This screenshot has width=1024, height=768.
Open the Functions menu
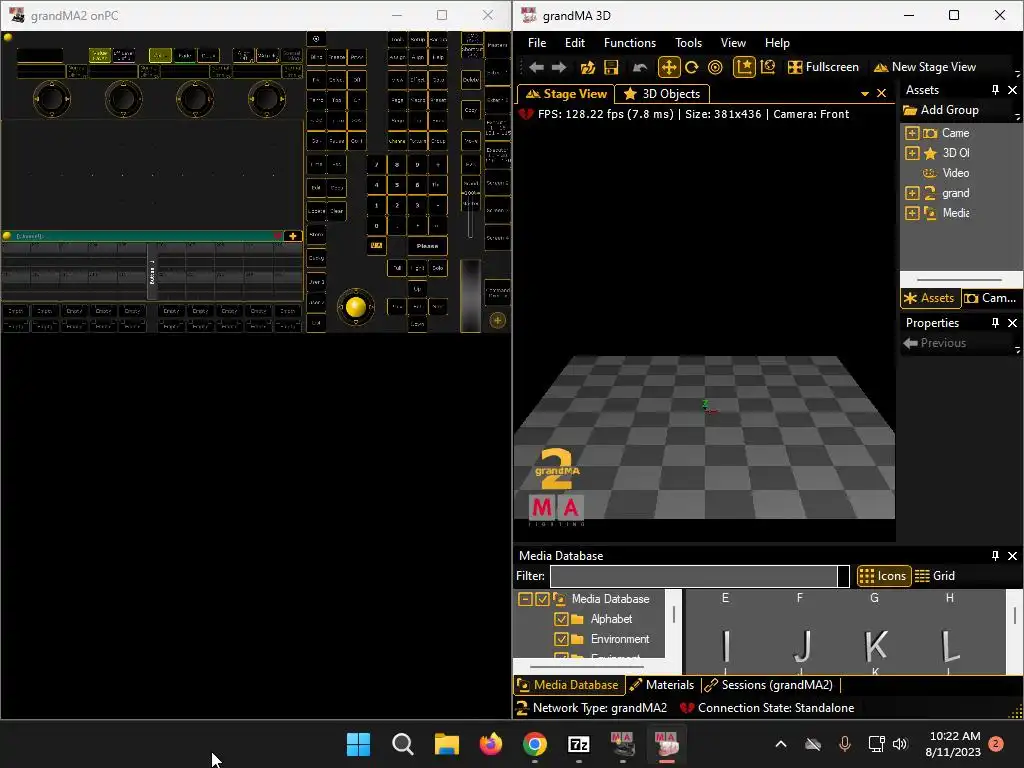coord(630,42)
